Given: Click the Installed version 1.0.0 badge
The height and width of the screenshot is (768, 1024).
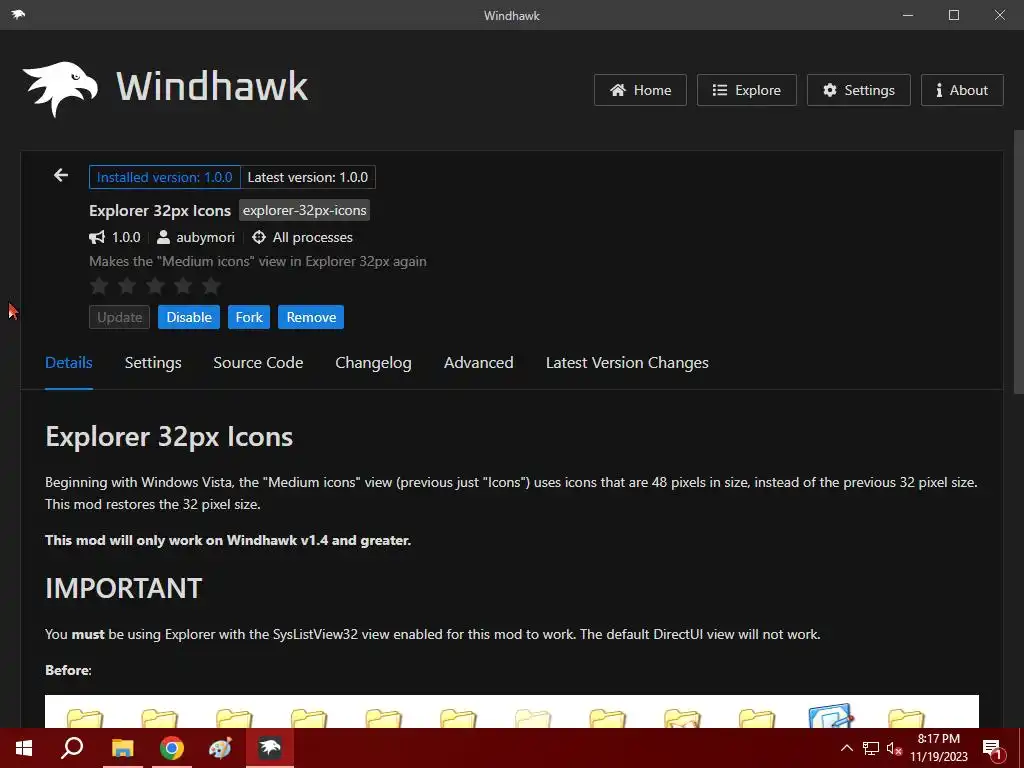Looking at the screenshot, I should point(165,177).
